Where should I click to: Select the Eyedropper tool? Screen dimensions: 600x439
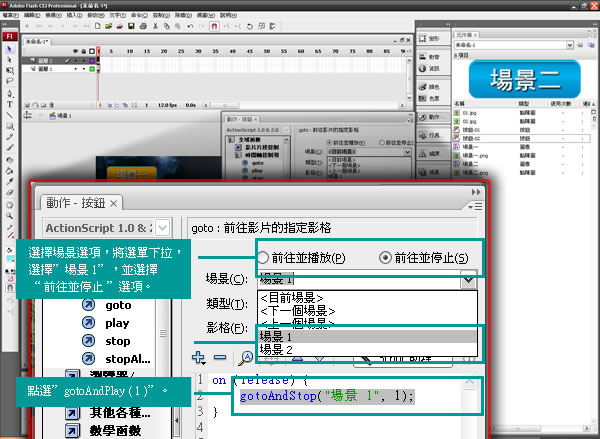(10, 181)
